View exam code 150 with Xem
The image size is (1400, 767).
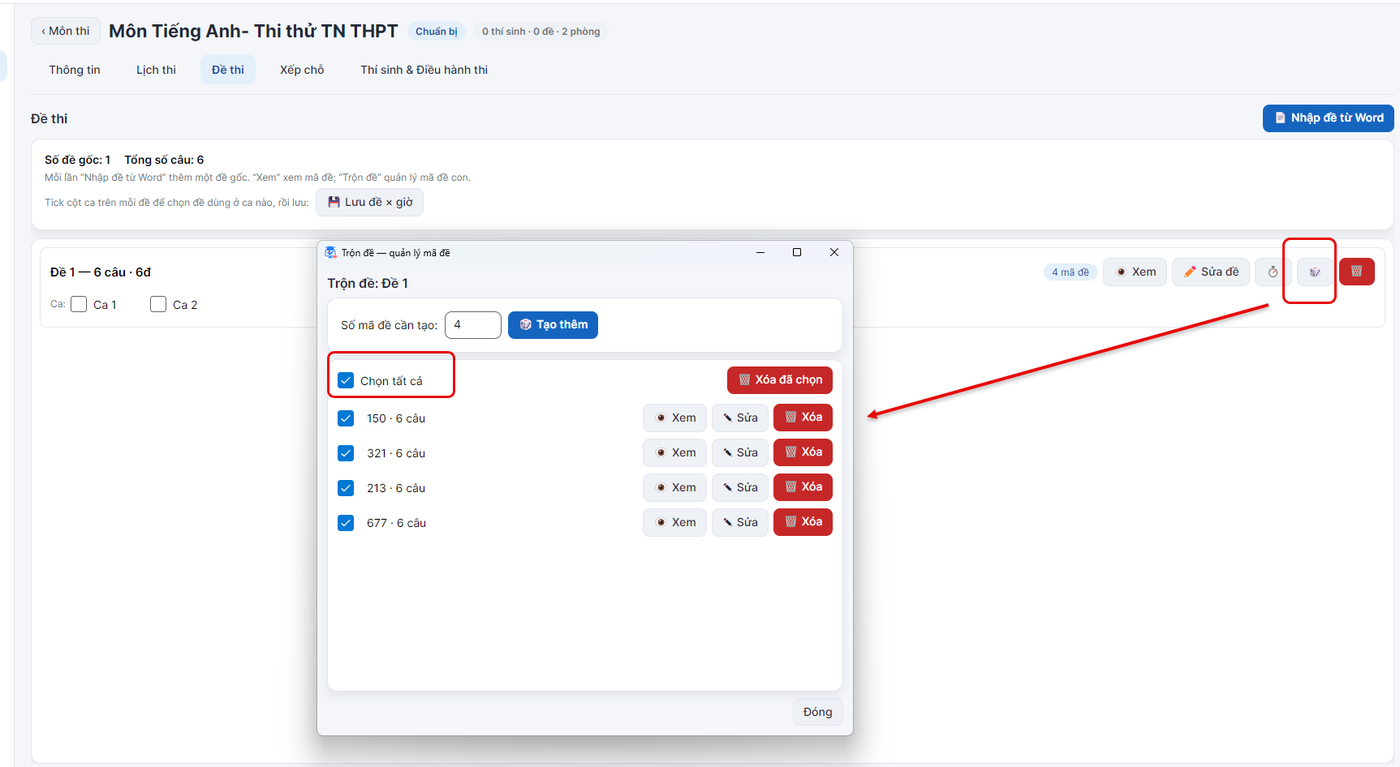(675, 418)
